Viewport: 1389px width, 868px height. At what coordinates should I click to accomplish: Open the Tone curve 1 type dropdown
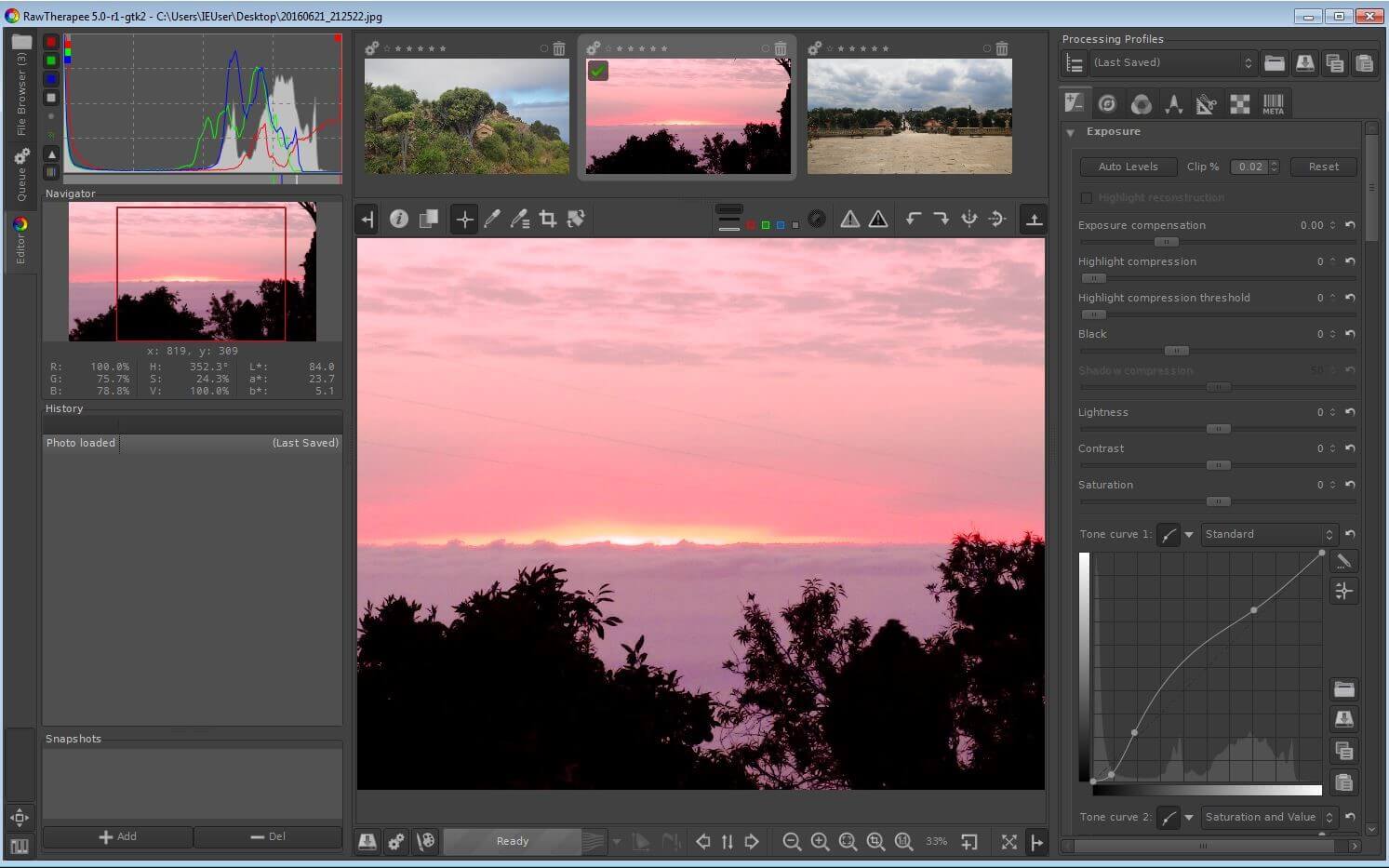coord(1270,534)
